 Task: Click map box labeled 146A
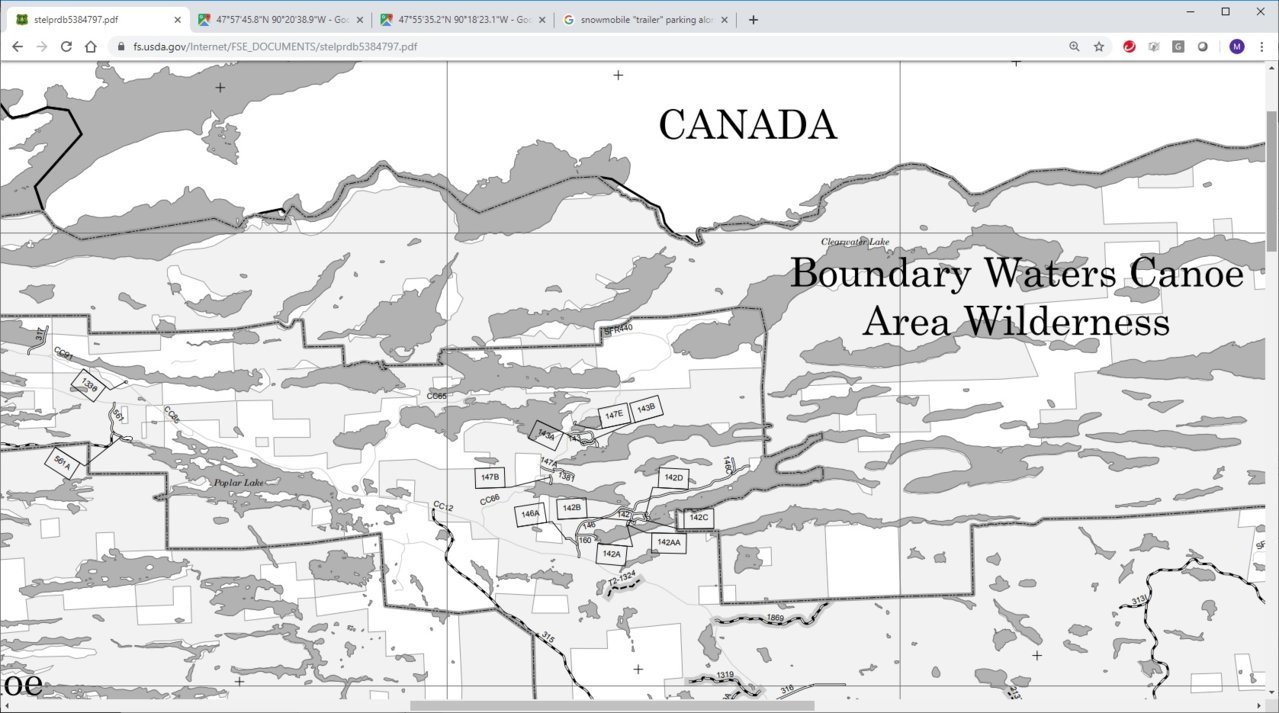click(x=529, y=514)
